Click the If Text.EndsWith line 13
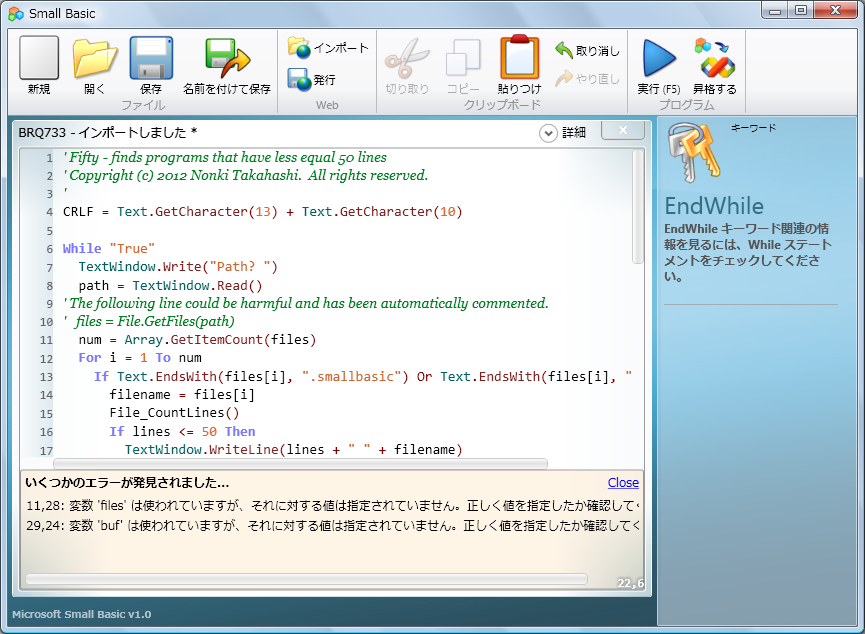The height and width of the screenshot is (634, 865). (363, 376)
